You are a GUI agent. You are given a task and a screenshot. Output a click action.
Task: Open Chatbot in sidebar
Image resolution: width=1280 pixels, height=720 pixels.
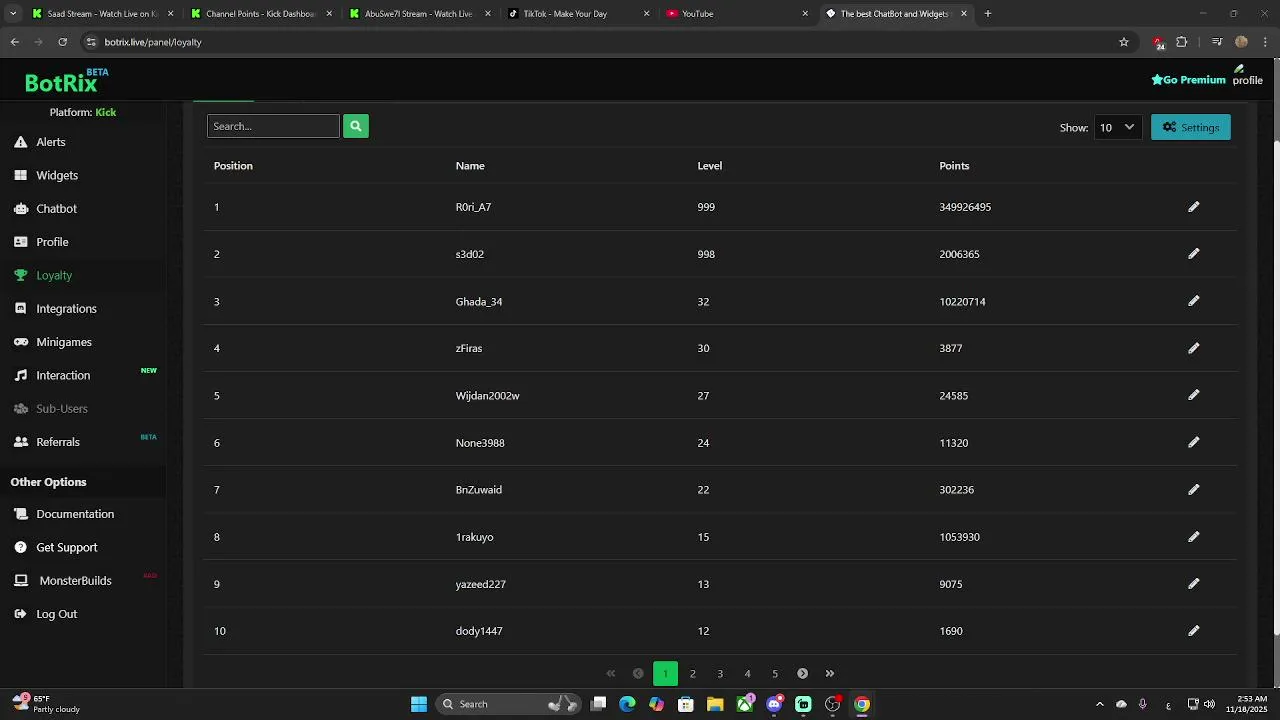(56, 209)
